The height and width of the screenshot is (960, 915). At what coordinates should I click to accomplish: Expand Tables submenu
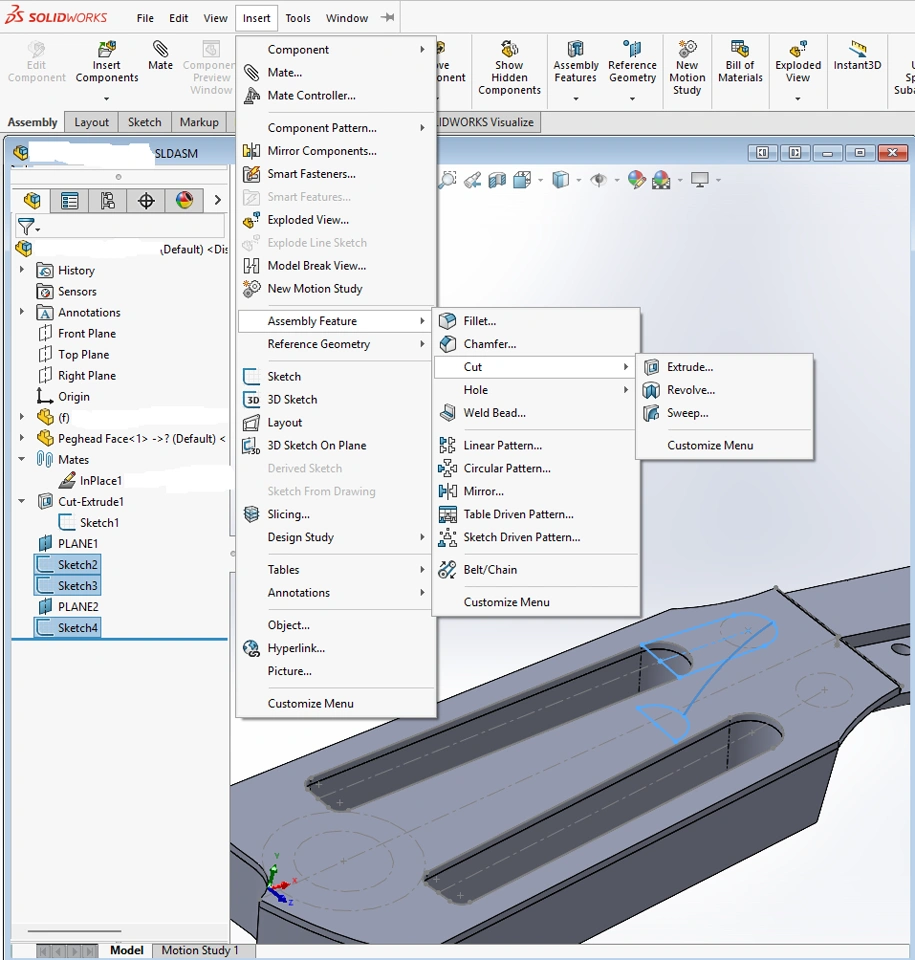click(336, 569)
